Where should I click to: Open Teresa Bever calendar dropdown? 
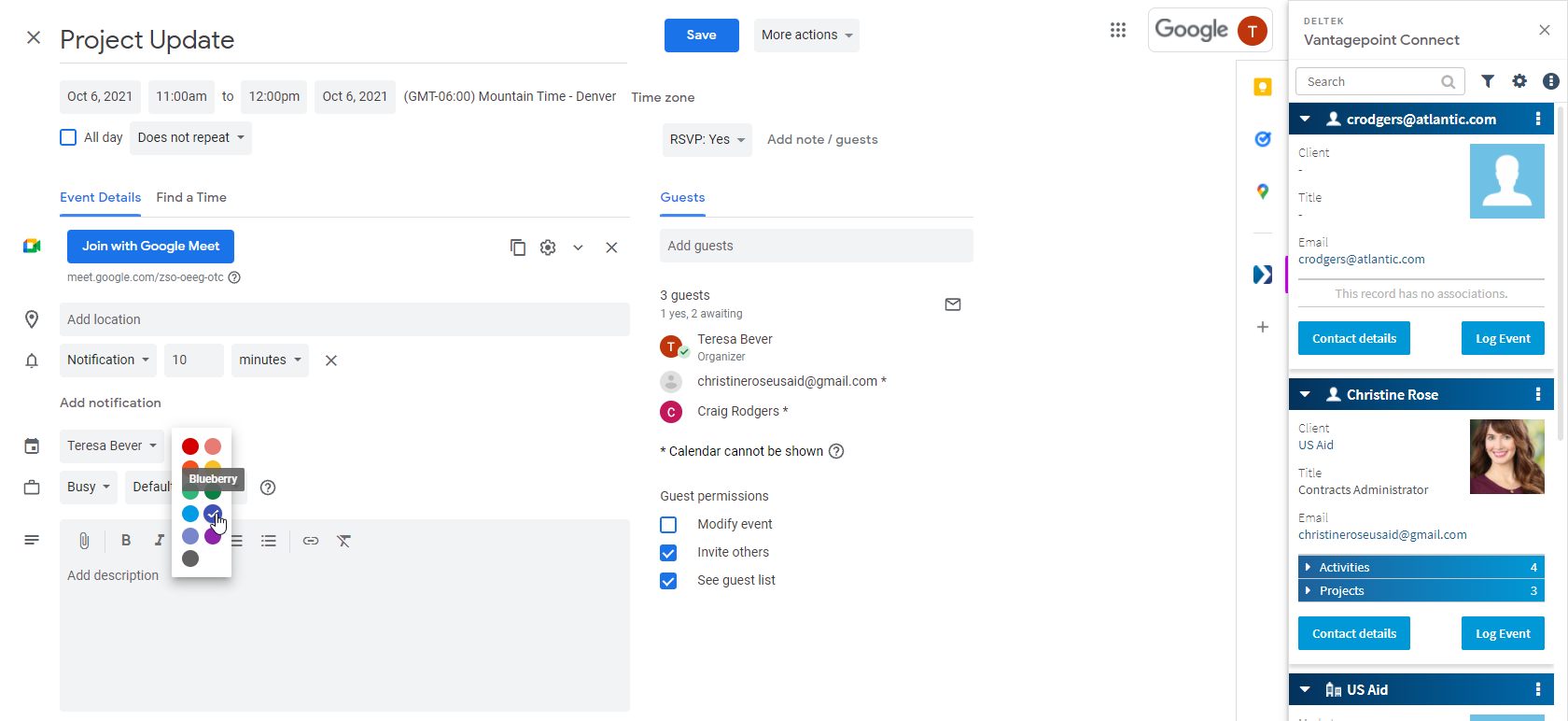point(112,446)
